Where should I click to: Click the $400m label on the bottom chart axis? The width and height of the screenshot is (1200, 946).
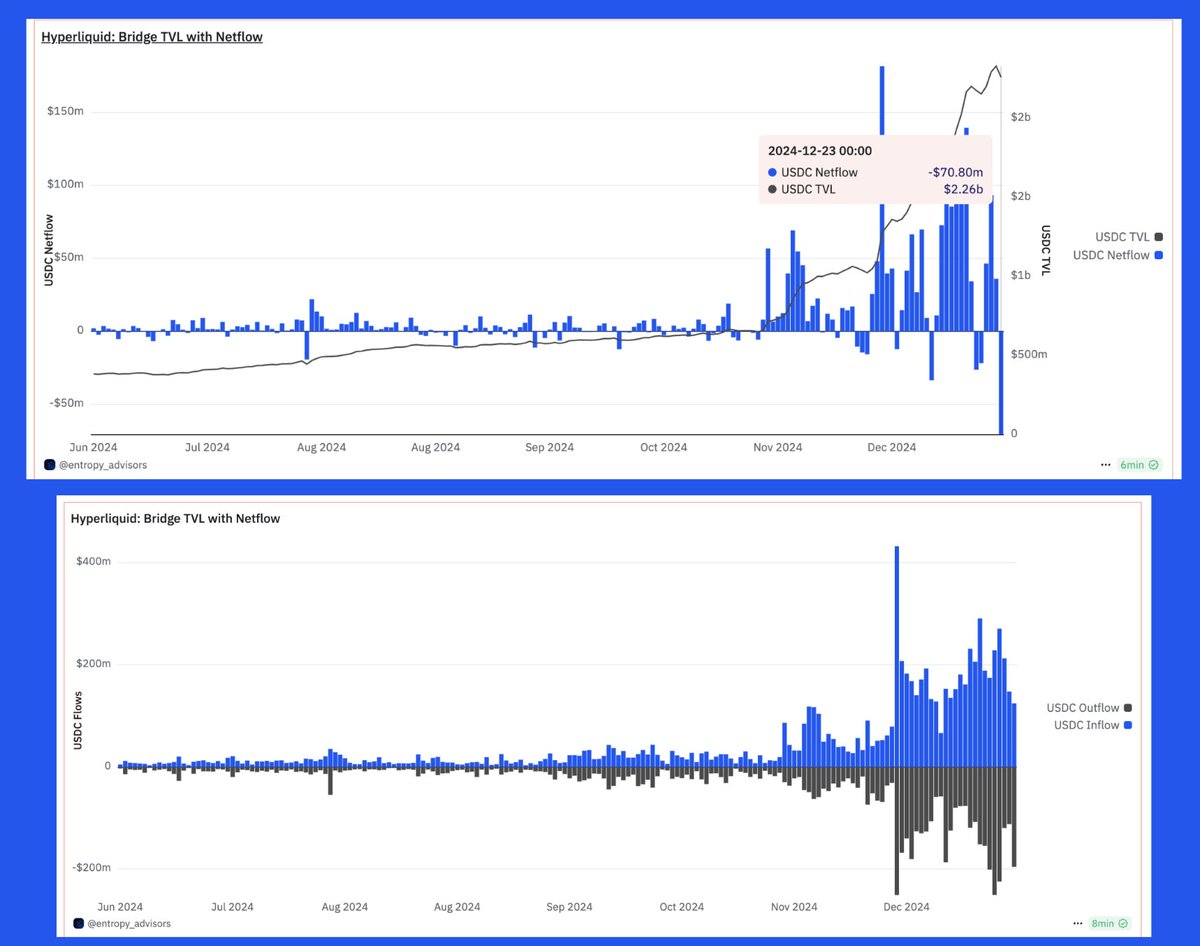coord(92,562)
